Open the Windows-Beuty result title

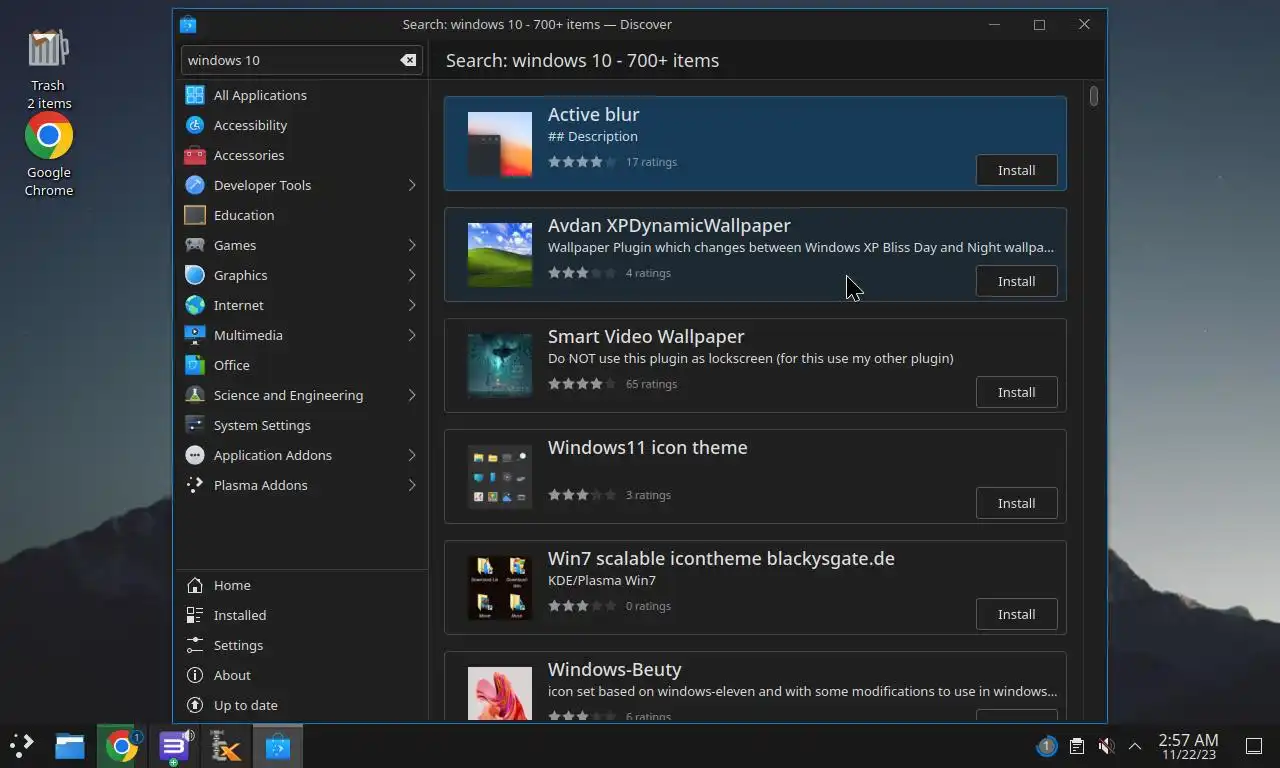pyautogui.click(x=615, y=669)
